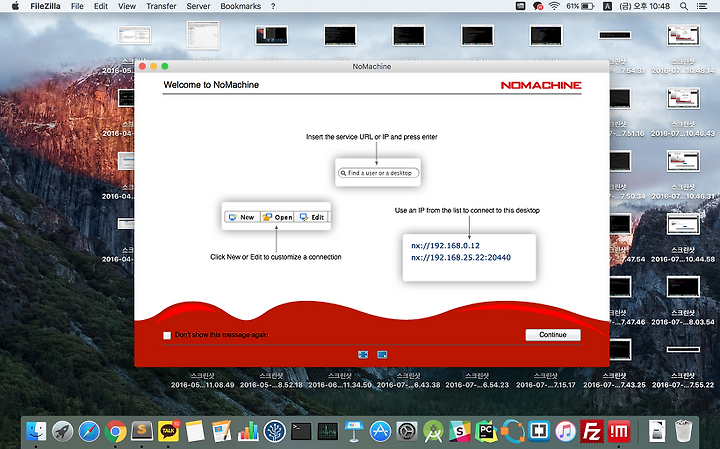Open Keynote from the Dock
Viewport: 720px width, 449px height.
[354, 432]
